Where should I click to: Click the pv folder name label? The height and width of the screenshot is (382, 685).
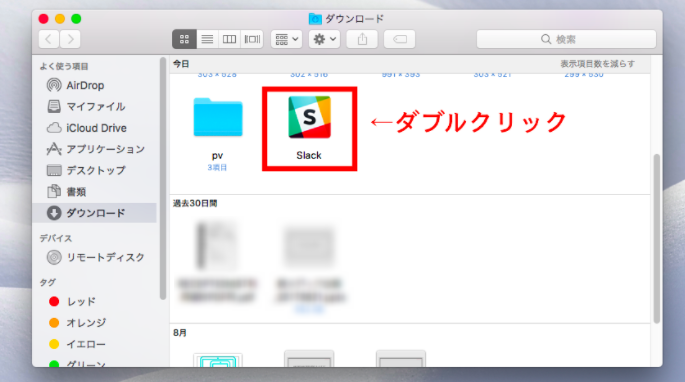tap(218, 156)
